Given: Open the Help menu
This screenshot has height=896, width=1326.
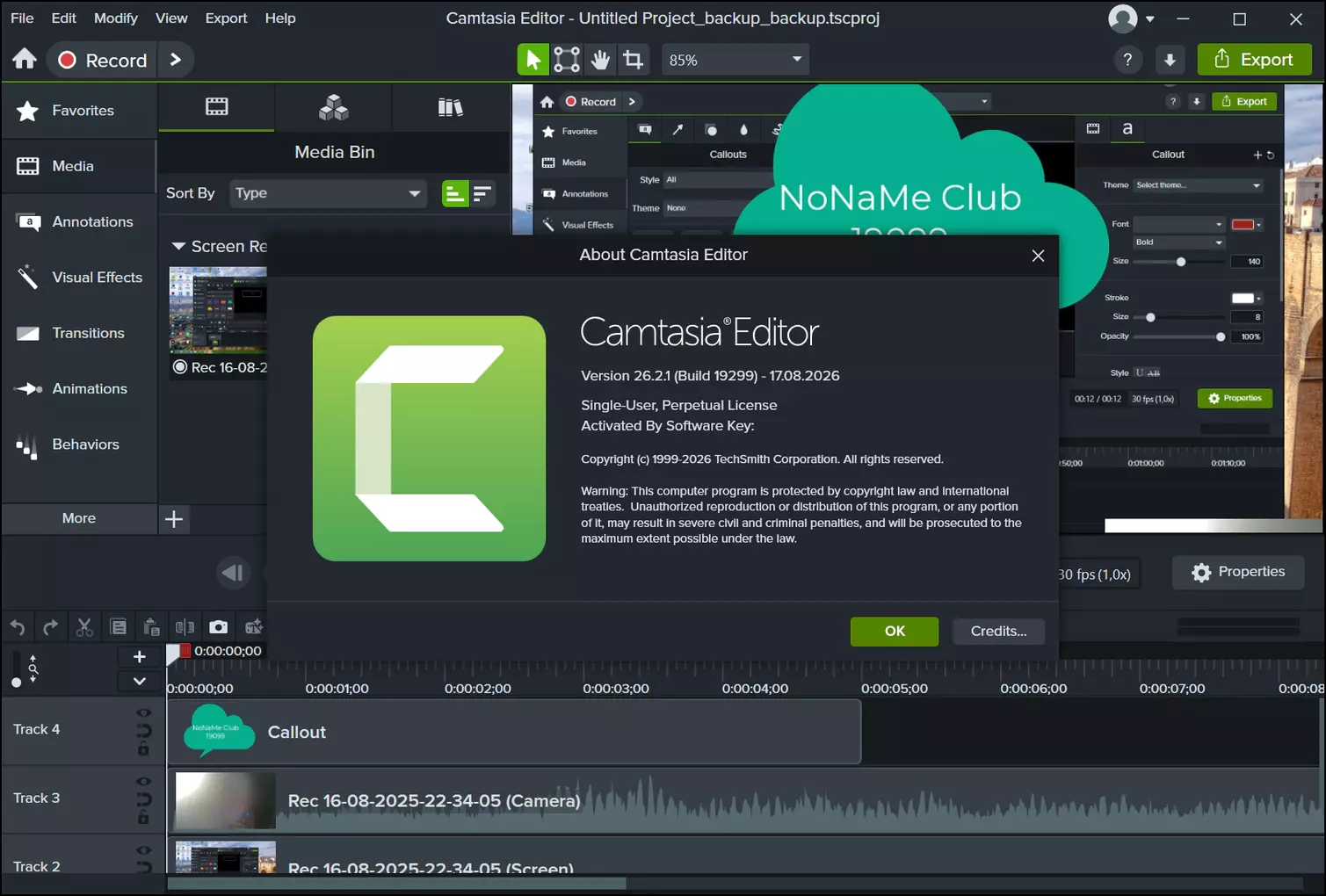Looking at the screenshot, I should tap(280, 18).
